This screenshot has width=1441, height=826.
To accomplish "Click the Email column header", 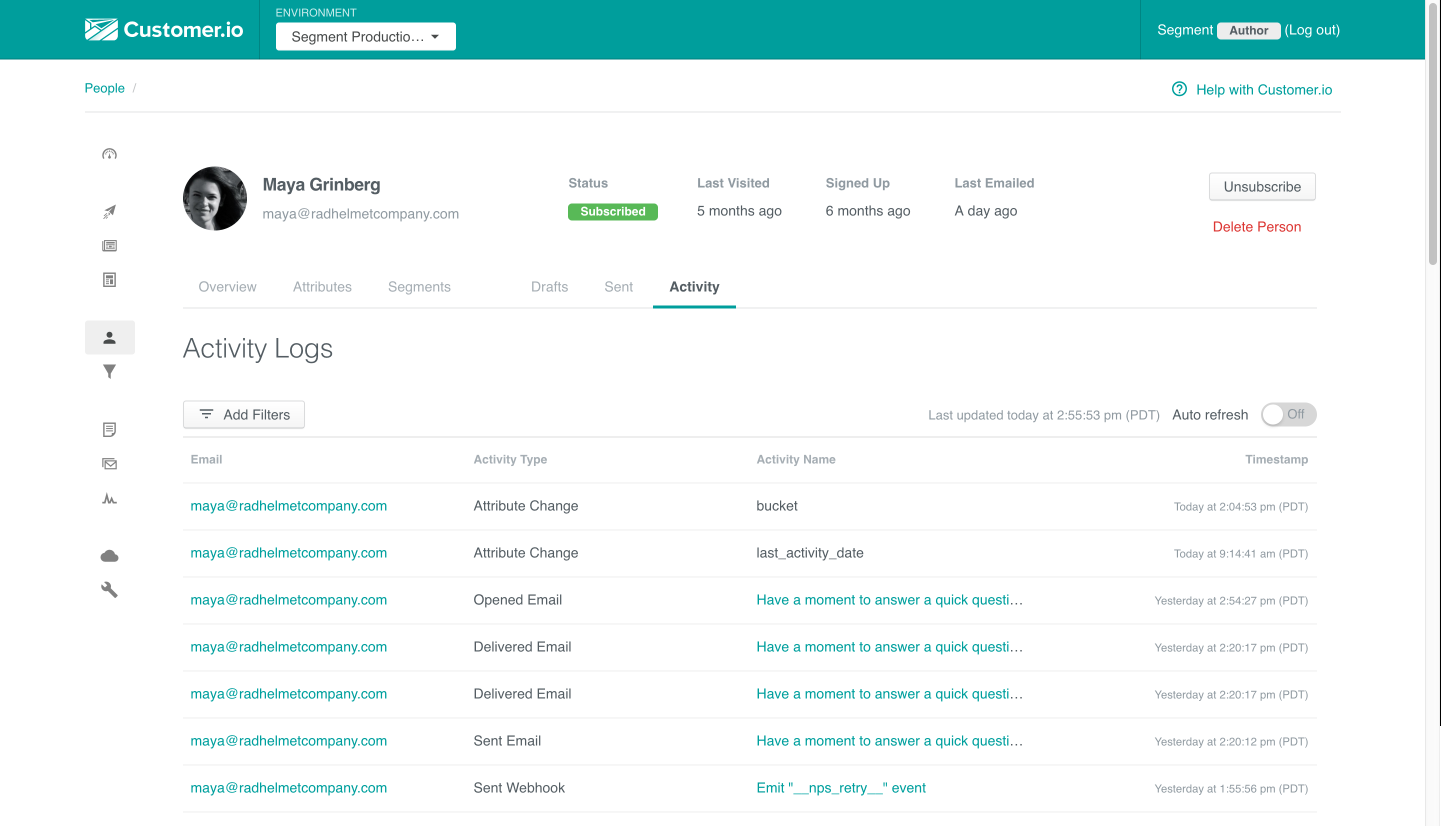I will [x=206, y=460].
